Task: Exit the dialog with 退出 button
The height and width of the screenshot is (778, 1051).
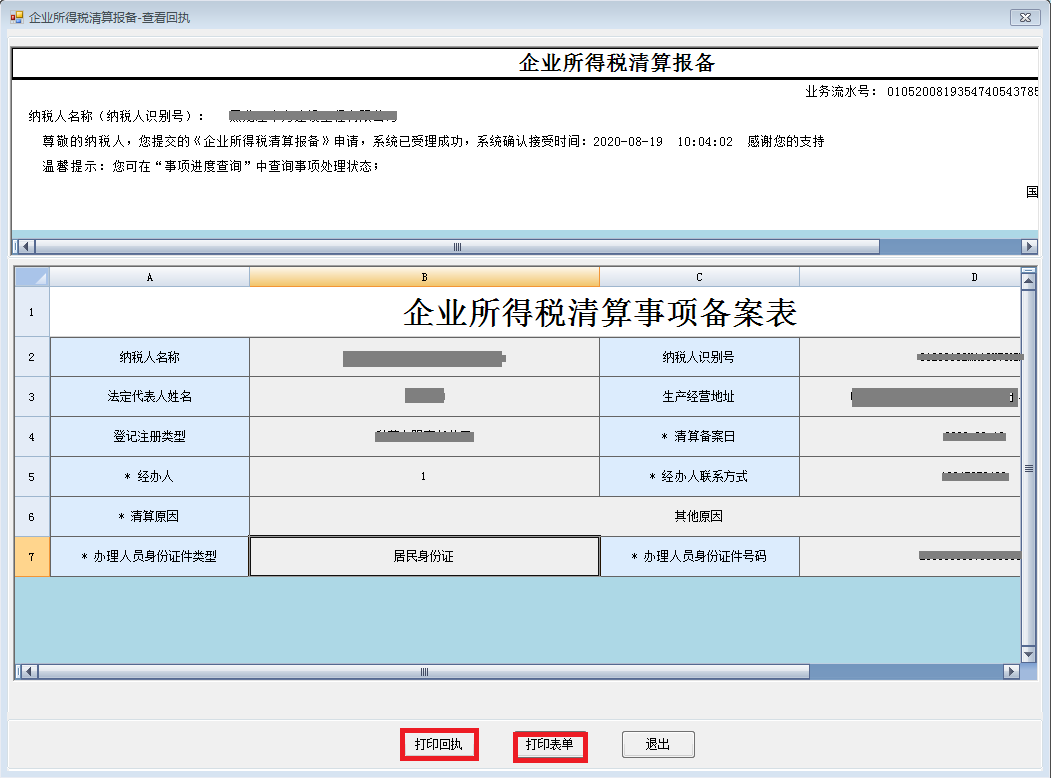Action: [x=657, y=744]
